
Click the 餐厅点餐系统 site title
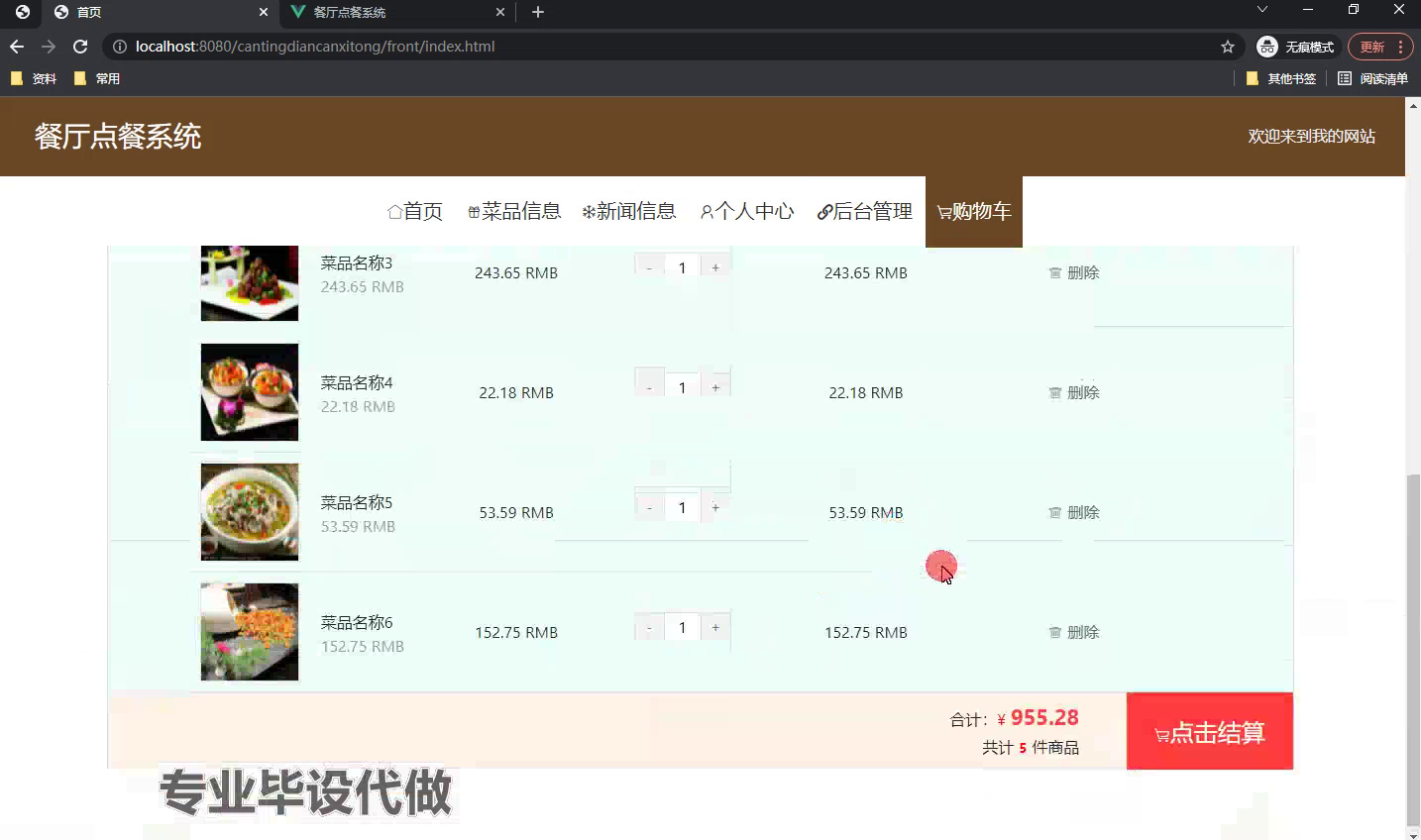pos(118,136)
